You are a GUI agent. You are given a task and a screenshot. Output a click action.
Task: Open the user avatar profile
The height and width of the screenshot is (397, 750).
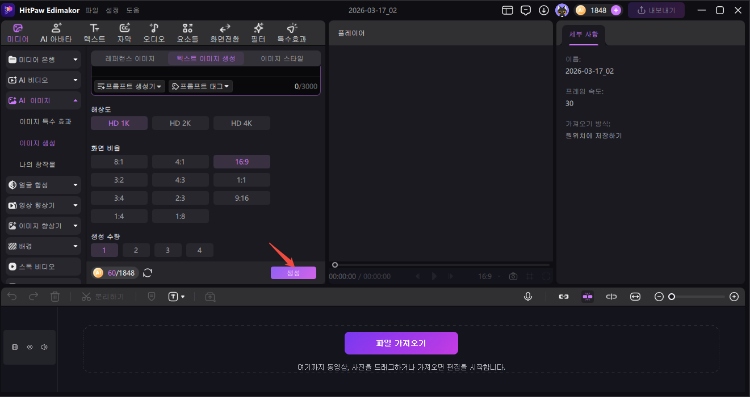562,10
